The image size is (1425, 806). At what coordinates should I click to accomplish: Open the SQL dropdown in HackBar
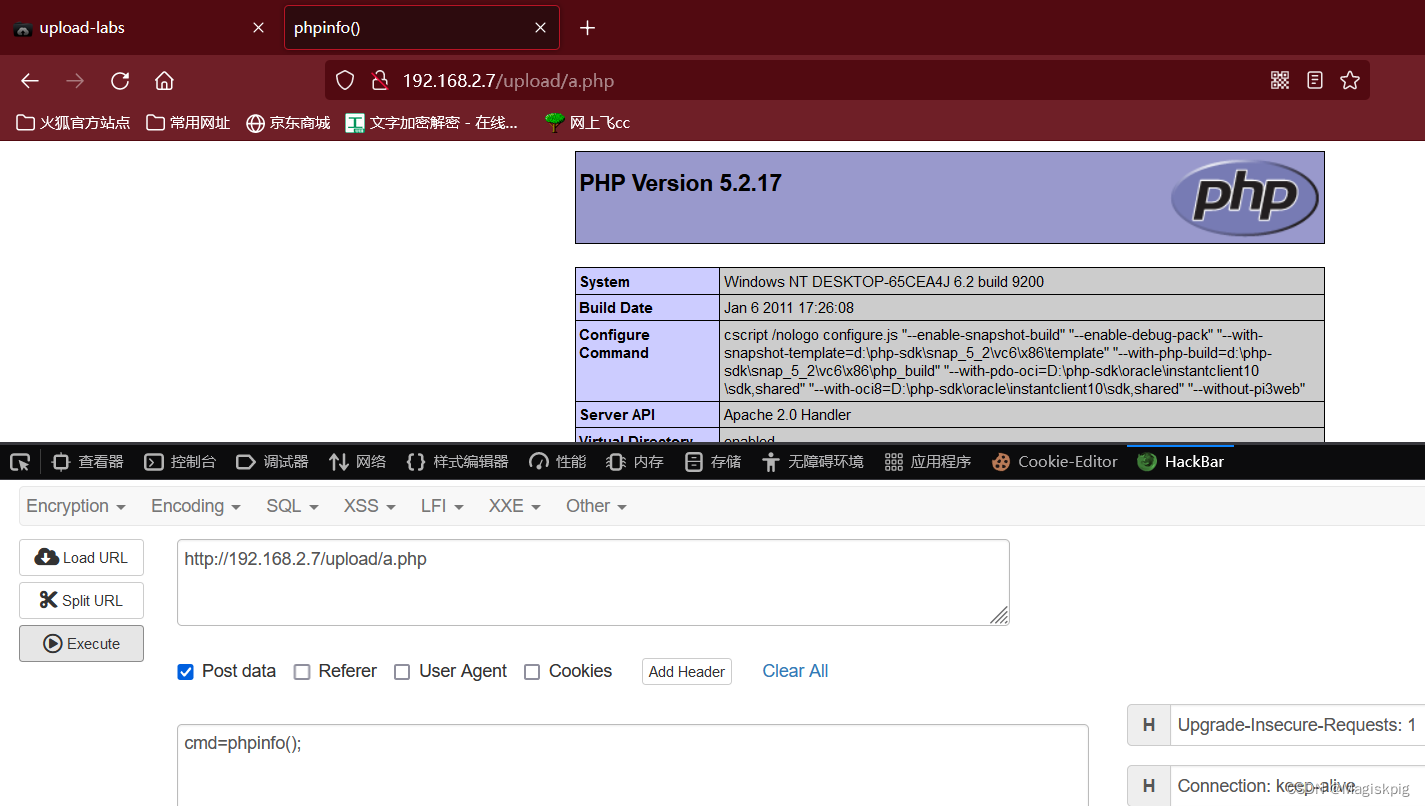tap(291, 506)
